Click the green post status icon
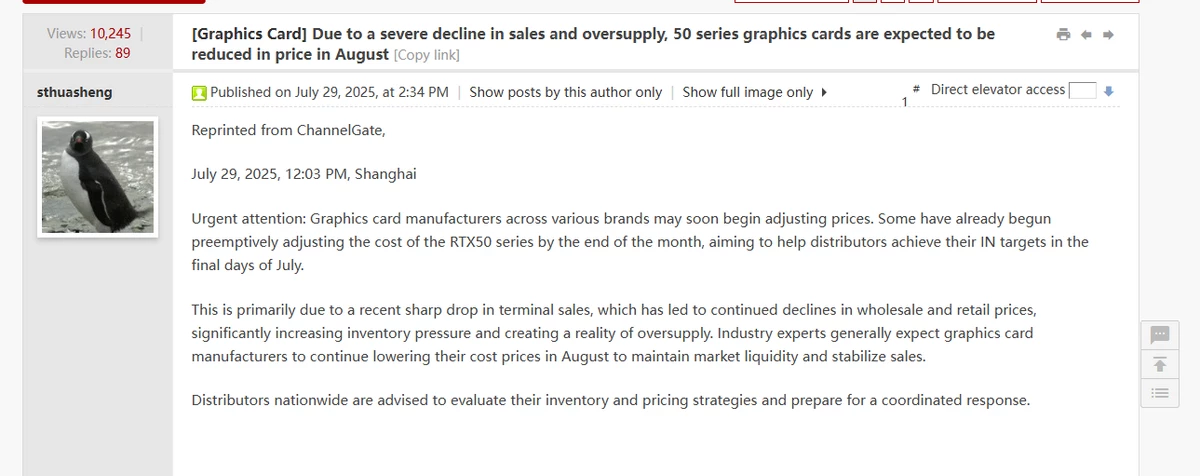Screen dimensions: 1200x476 tap(199, 93)
